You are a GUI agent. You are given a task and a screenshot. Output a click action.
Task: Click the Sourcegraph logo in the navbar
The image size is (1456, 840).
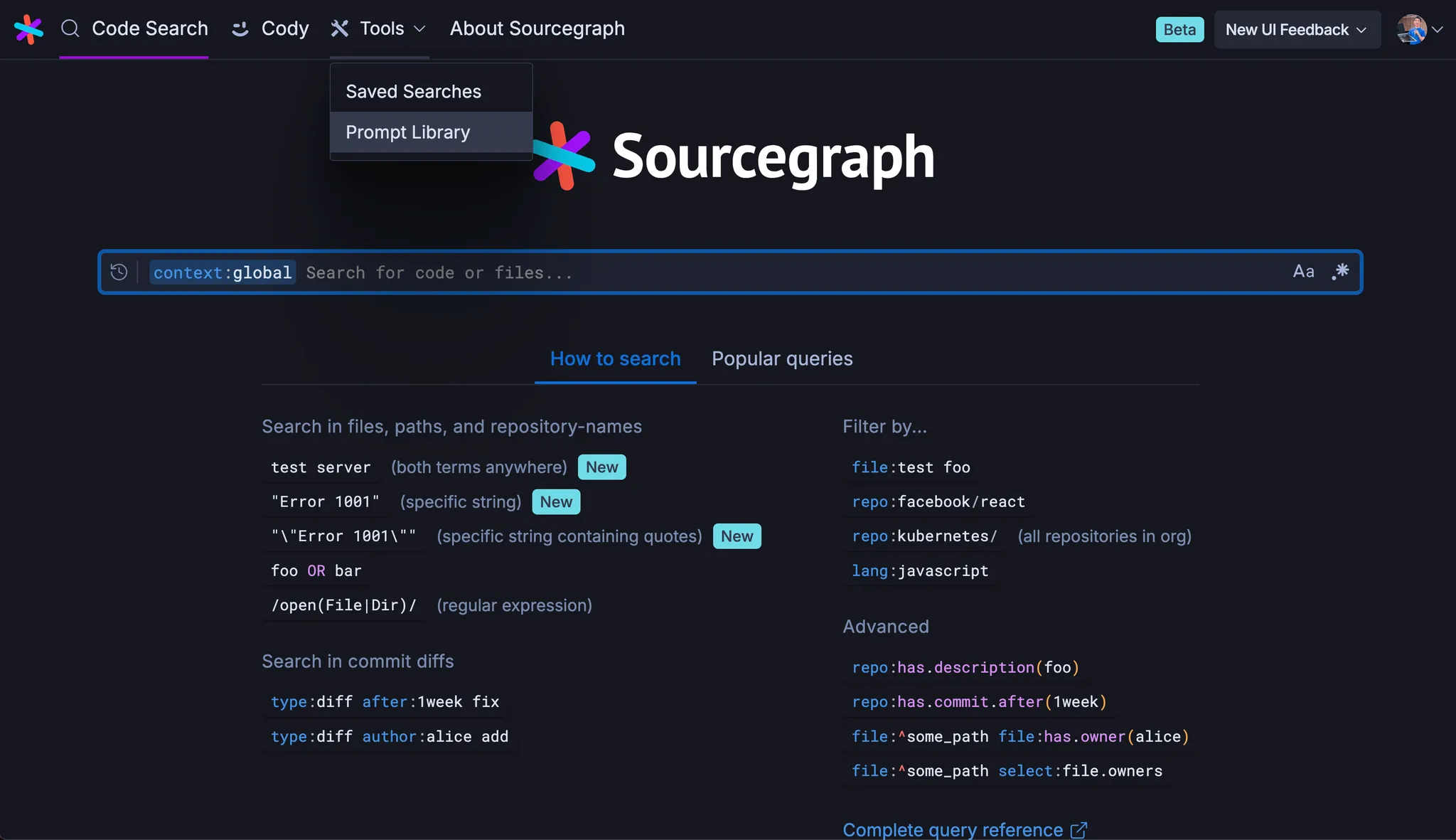pyautogui.click(x=28, y=29)
